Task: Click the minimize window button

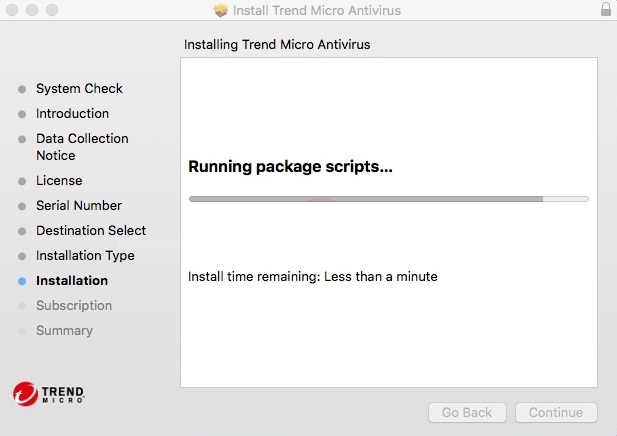Action: (x=32, y=9)
